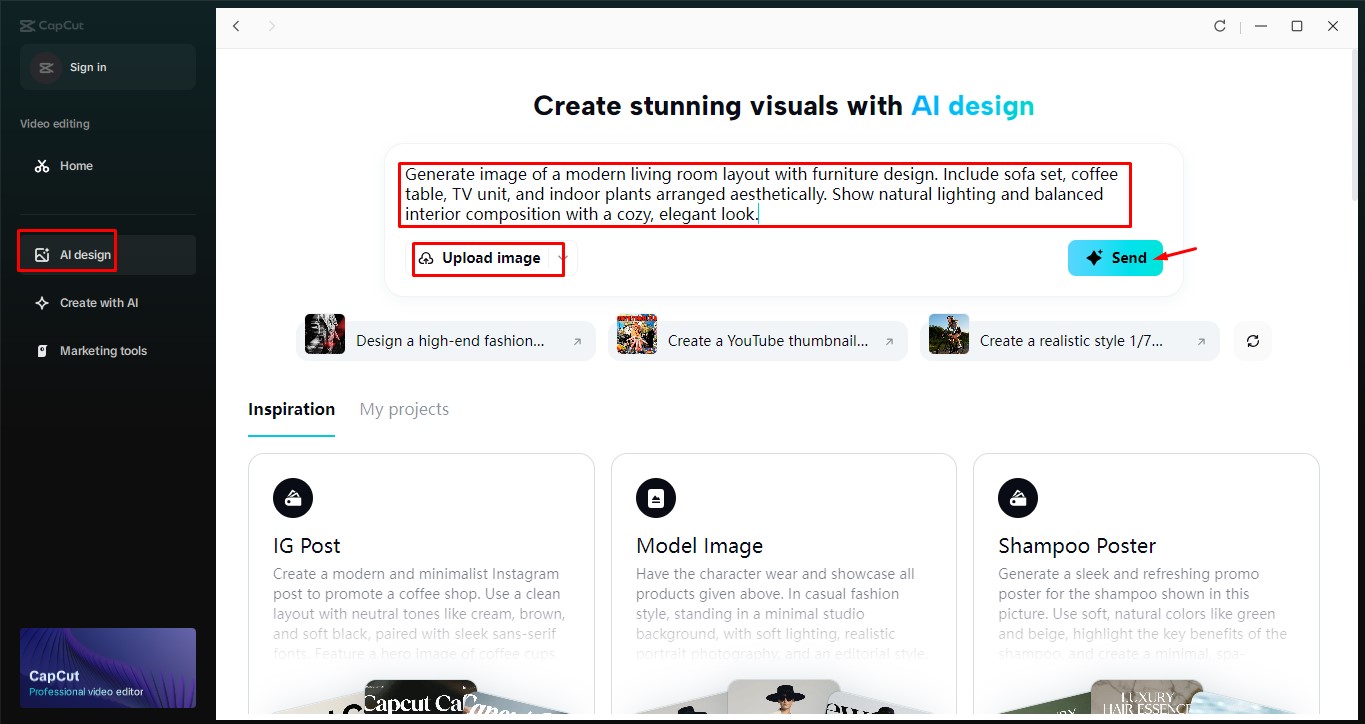Click the refresh icon in title bar
The height and width of the screenshot is (724, 1365).
(x=1220, y=26)
